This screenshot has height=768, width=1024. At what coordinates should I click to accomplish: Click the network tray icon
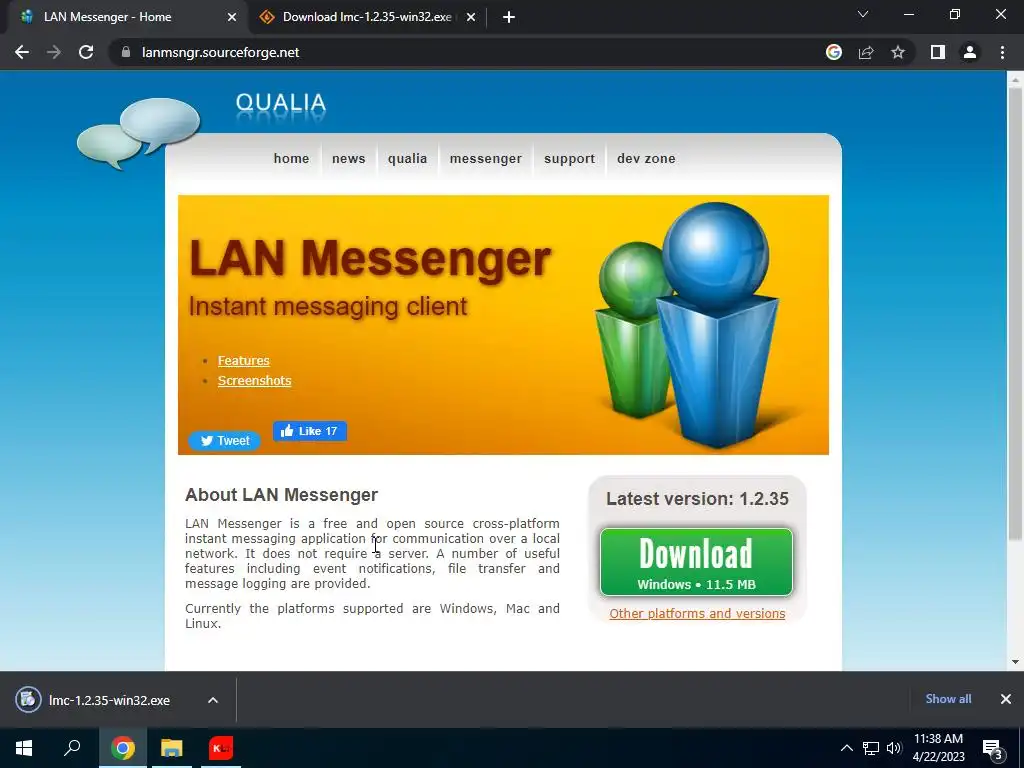871,748
